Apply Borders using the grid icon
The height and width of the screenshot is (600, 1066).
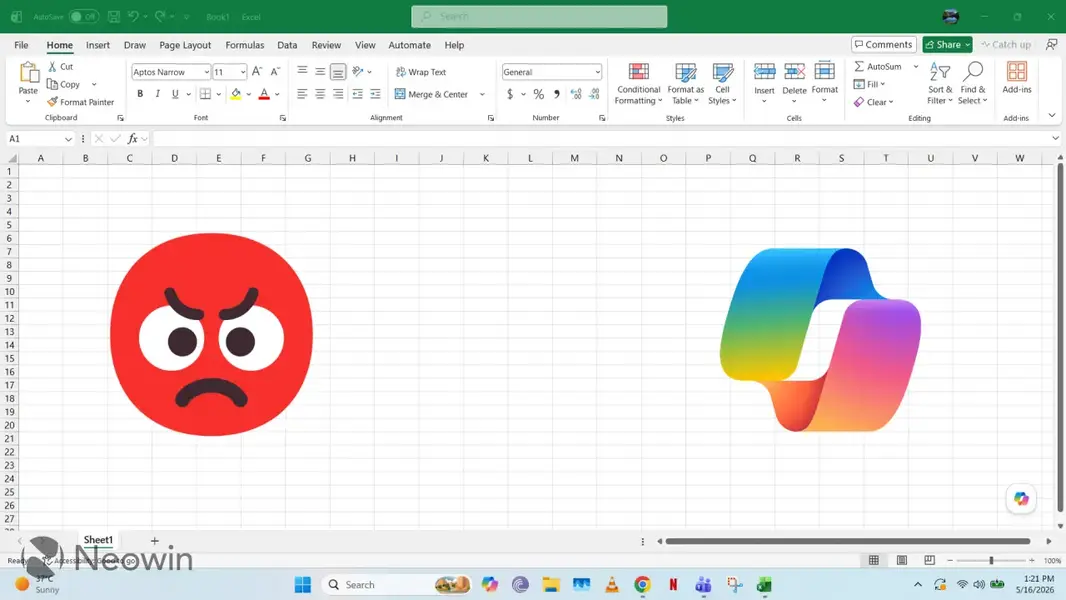click(x=205, y=94)
